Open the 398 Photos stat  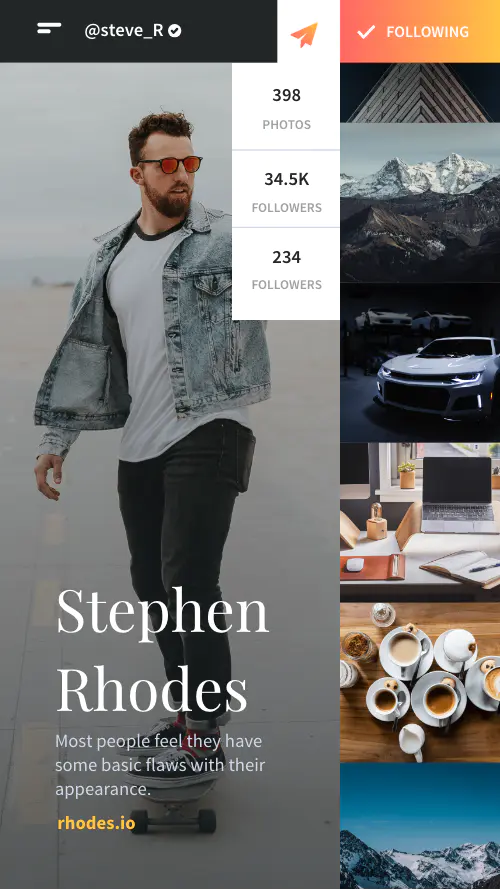pos(286,108)
